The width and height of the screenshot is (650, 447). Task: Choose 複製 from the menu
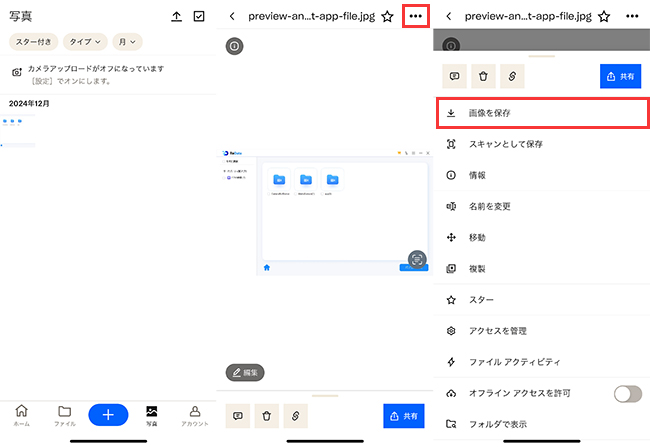click(541, 269)
